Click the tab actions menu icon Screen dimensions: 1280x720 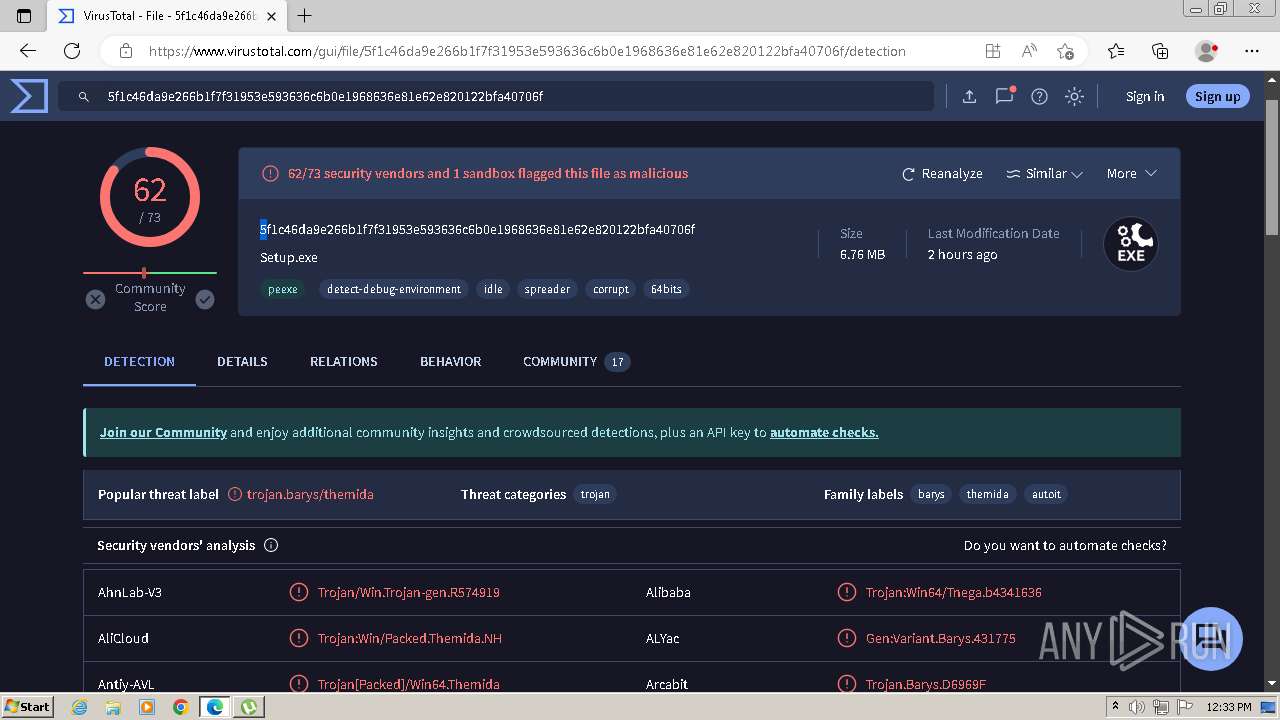coord(24,16)
